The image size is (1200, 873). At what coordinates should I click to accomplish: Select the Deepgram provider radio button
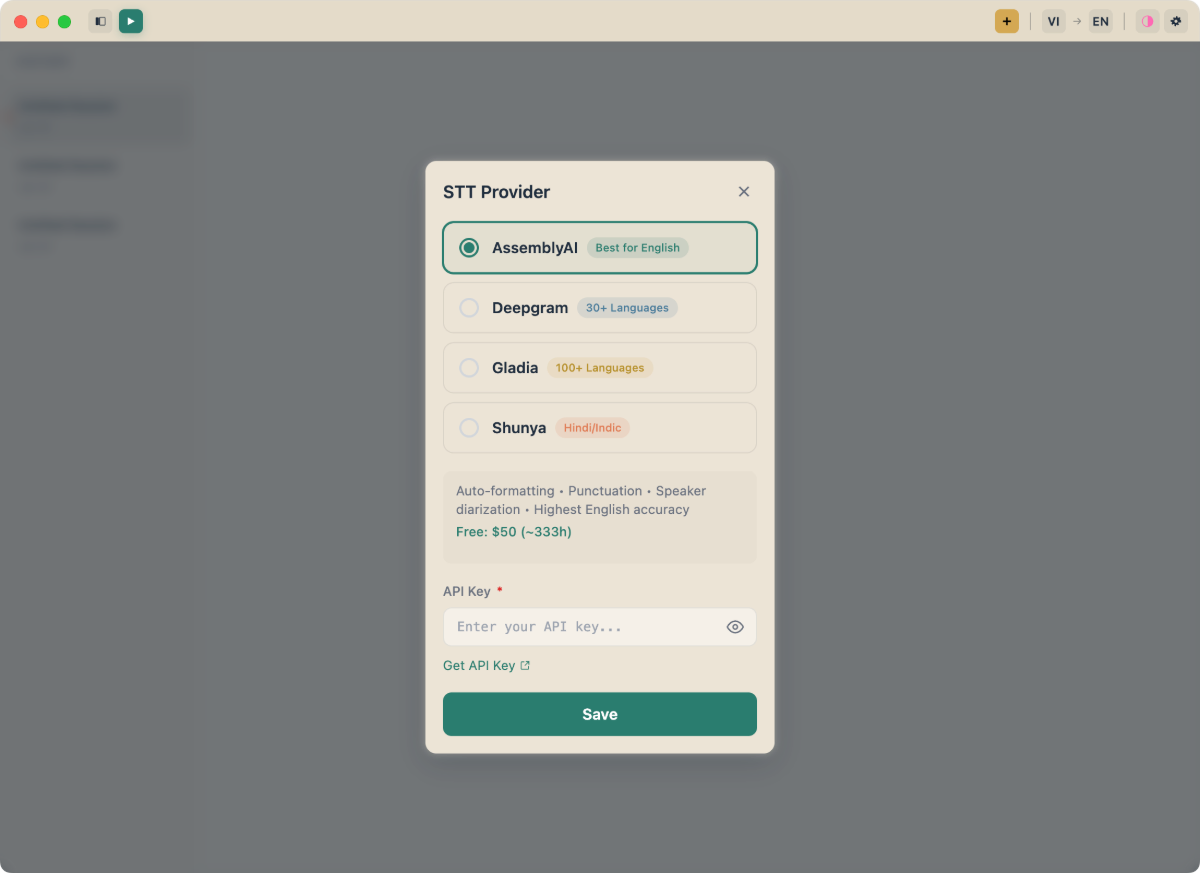click(x=469, y=307)
